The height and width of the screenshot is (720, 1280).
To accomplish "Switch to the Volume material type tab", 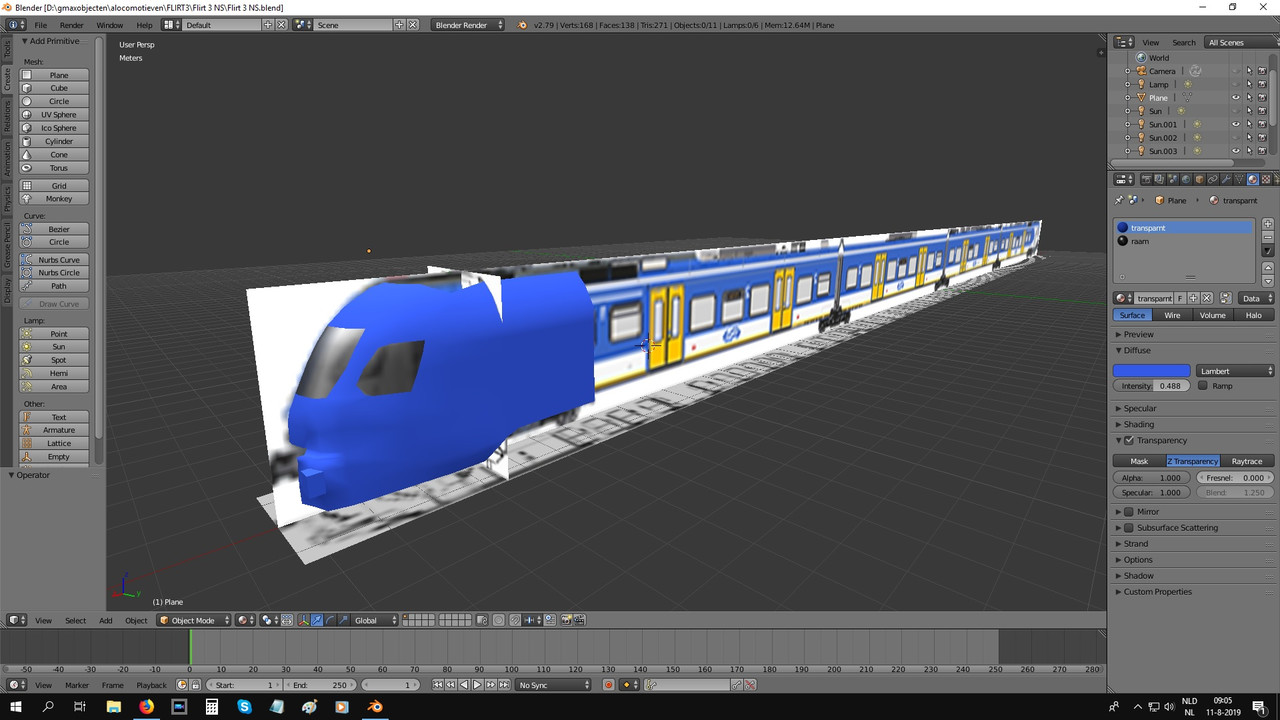I will click(x=1212, y=315).
